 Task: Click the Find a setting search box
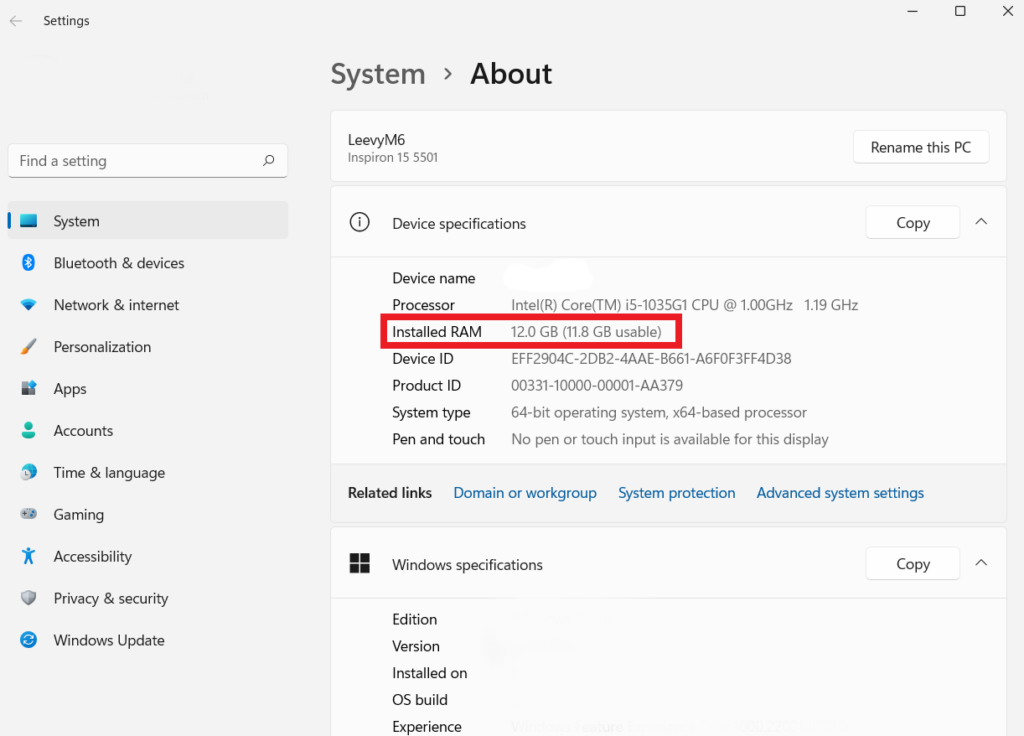[148, 160]
